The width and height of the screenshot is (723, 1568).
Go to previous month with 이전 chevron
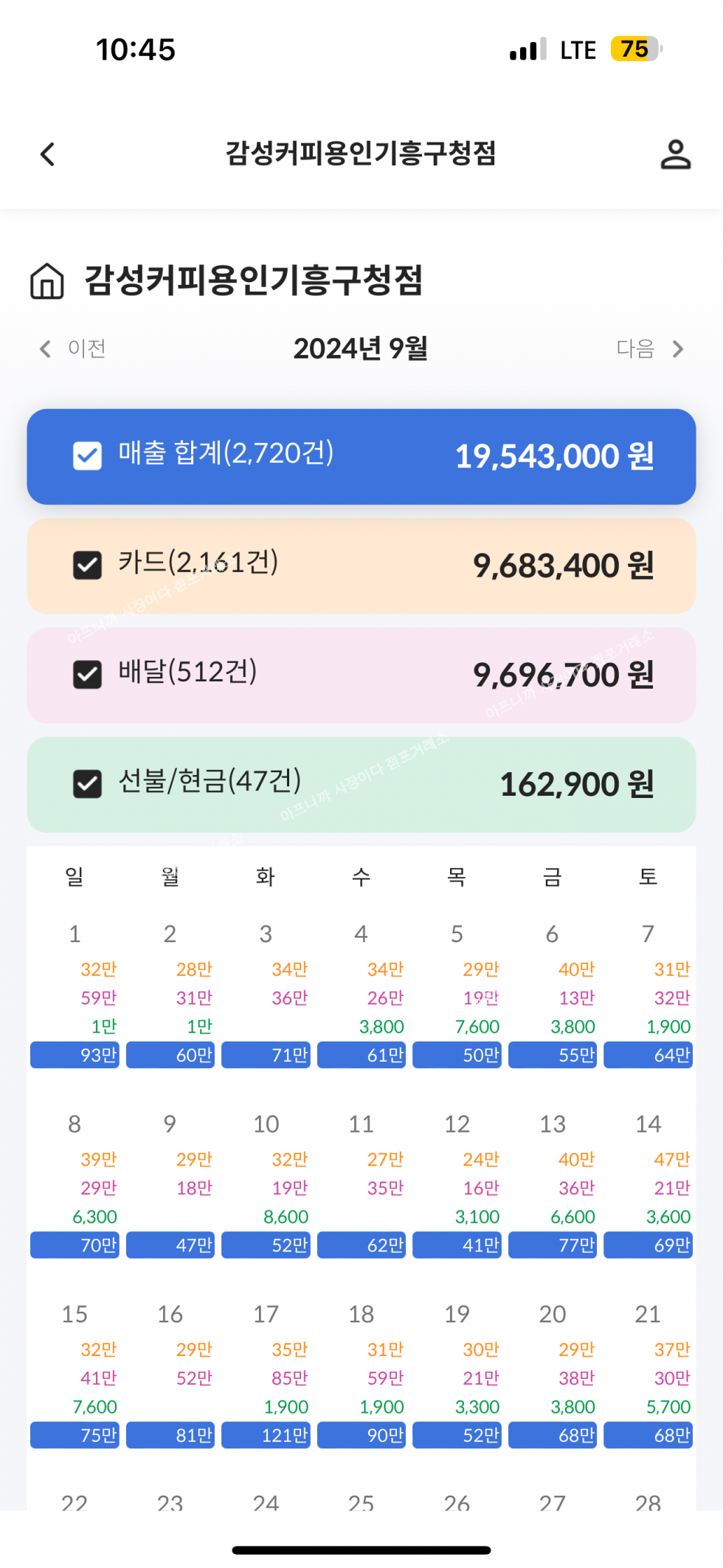pyautogui.click(x=46, y=348)
